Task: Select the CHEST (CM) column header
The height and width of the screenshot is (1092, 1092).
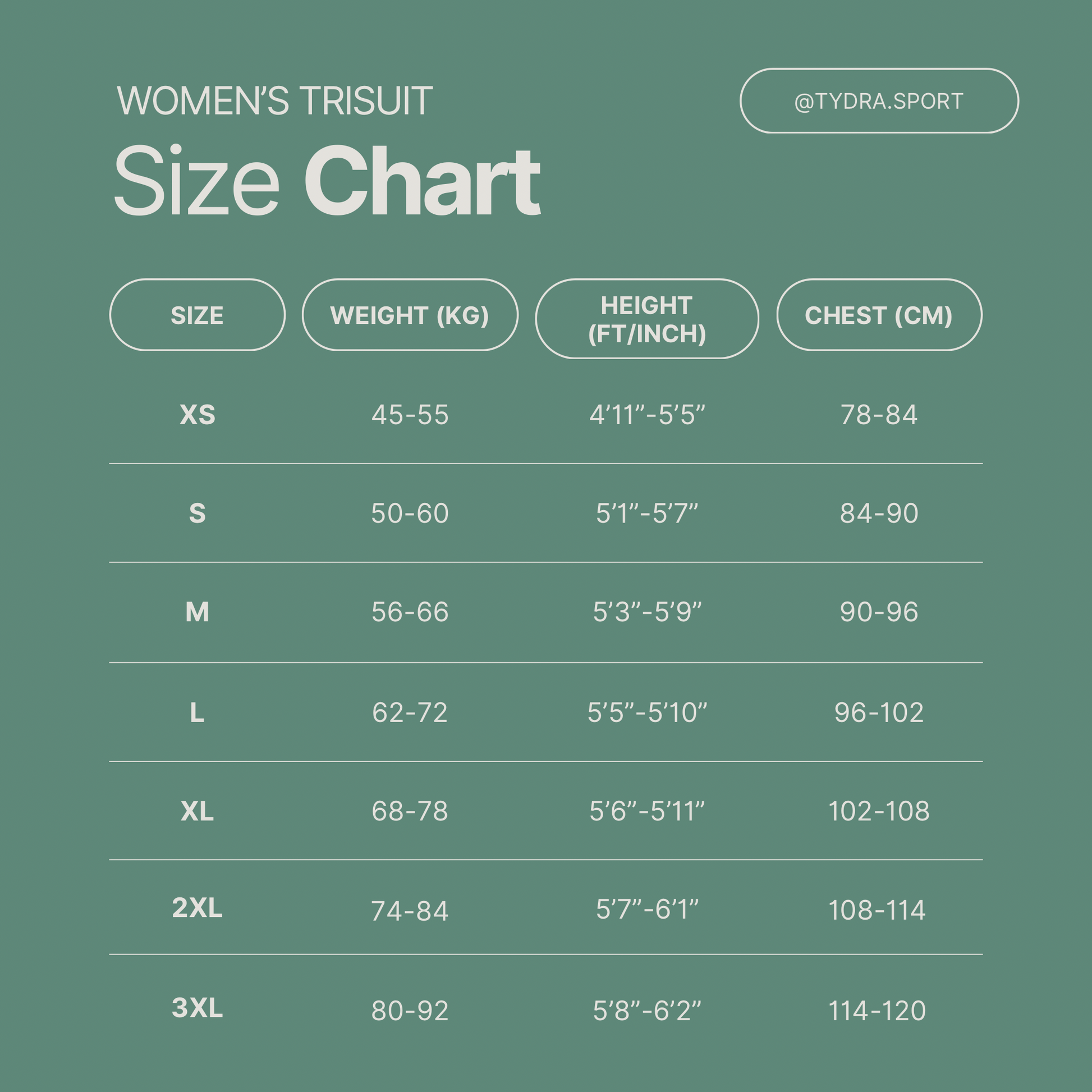Action: click(879, 315)
